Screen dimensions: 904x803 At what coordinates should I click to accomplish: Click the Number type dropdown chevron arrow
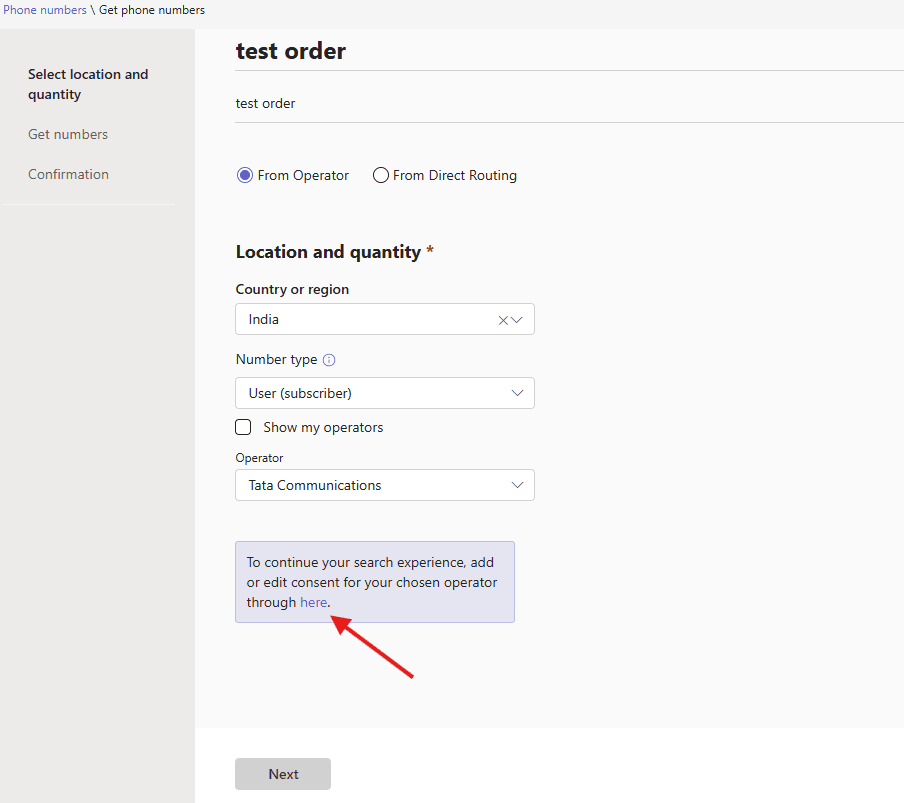pos(517,393)
